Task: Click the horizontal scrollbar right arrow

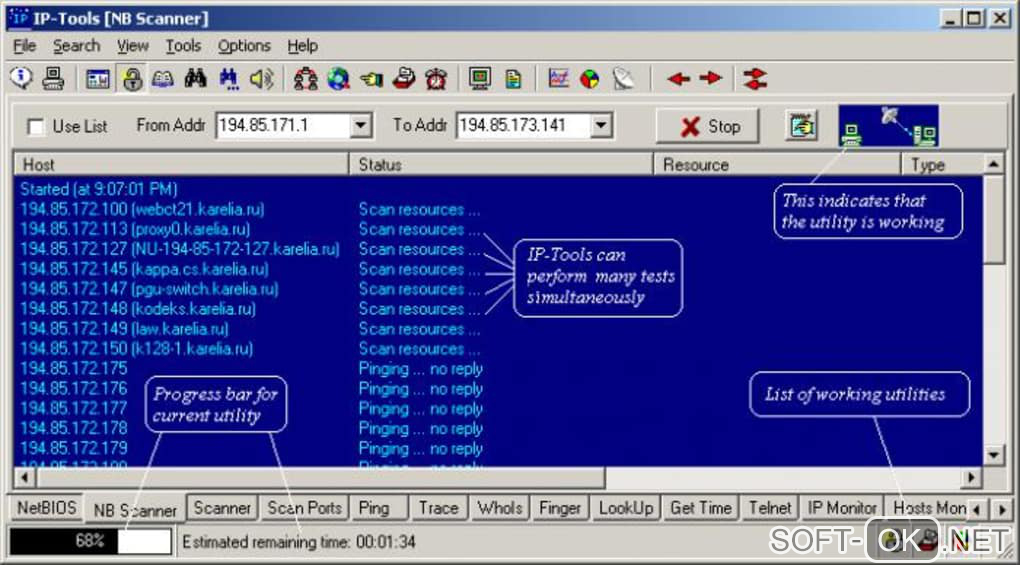Action: [x=972, y=478]
